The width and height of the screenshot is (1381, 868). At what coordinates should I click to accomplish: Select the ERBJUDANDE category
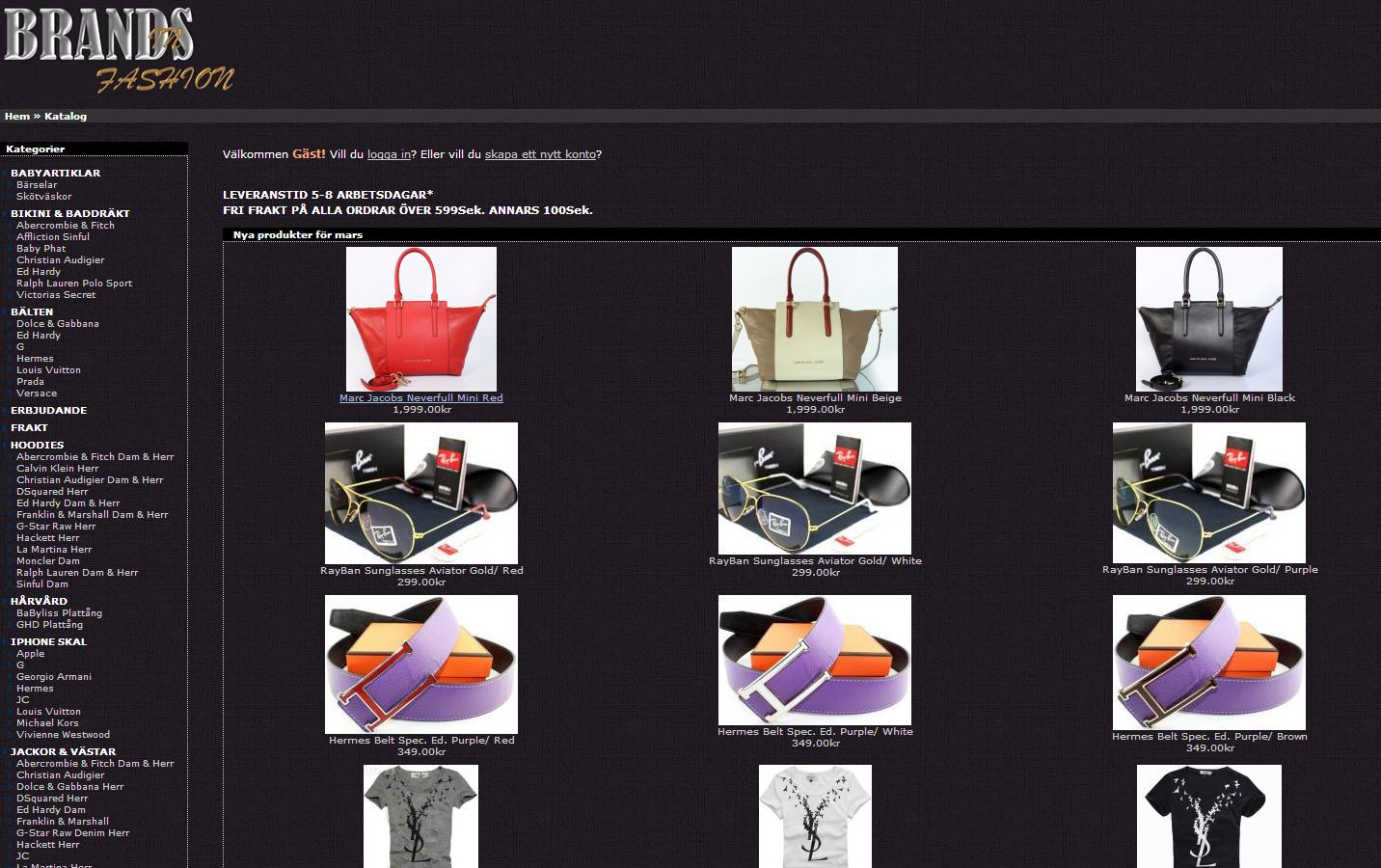(x=48, y=411)
